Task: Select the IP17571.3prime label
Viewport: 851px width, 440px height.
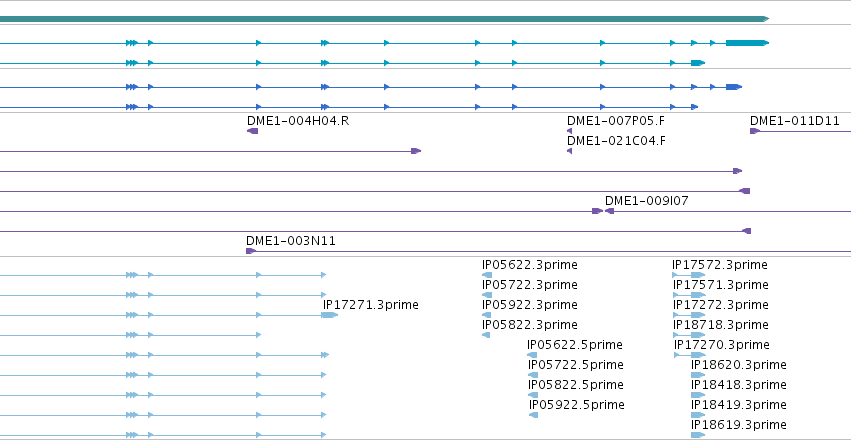Action: (721, 285)
